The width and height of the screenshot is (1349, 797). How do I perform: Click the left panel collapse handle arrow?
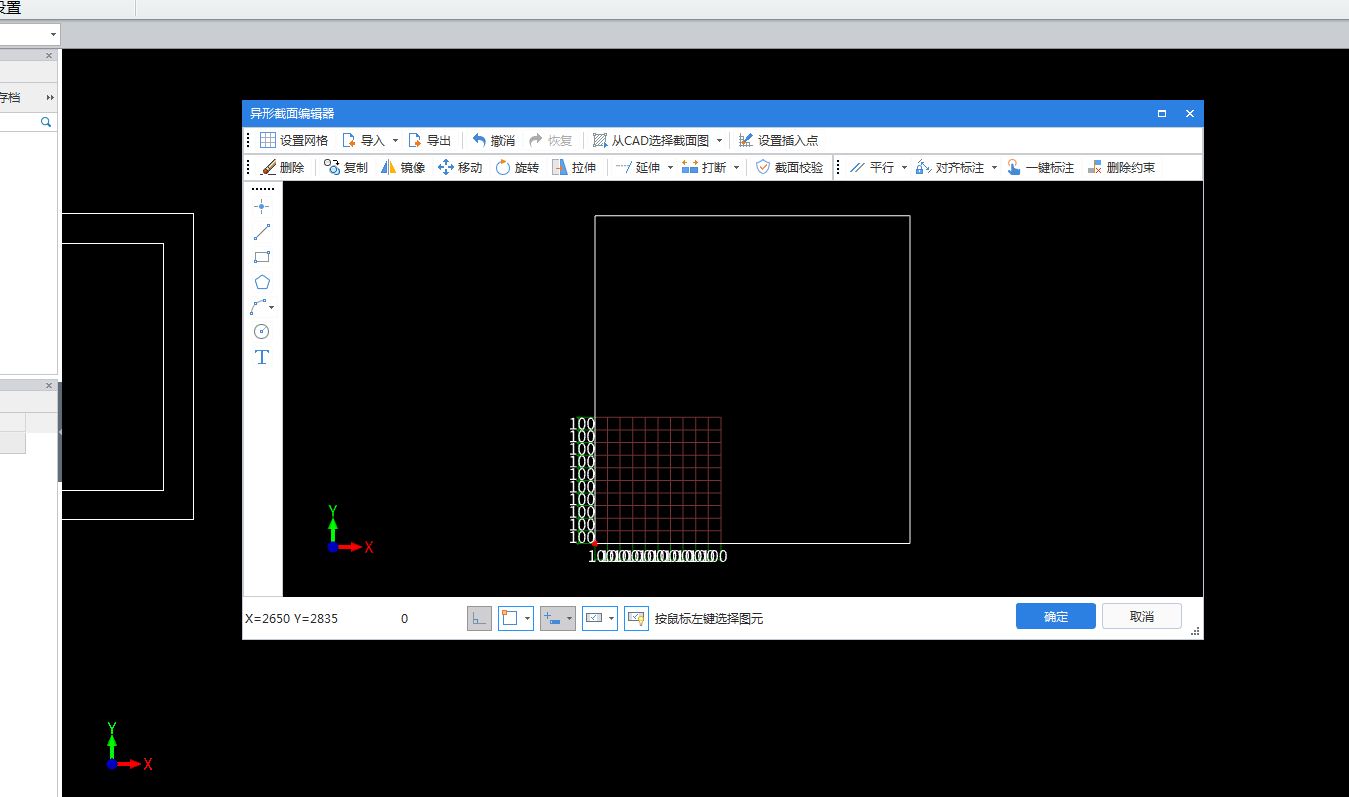pos(60,432)
